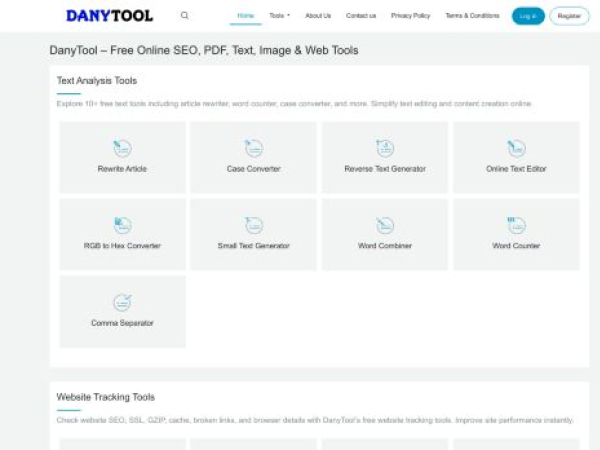Open the Word Counter link

[516, 246]
